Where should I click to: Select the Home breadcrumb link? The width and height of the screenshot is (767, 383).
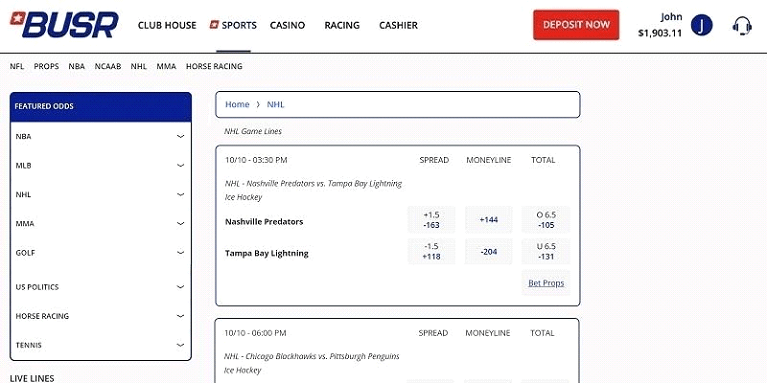click(237, 104)
